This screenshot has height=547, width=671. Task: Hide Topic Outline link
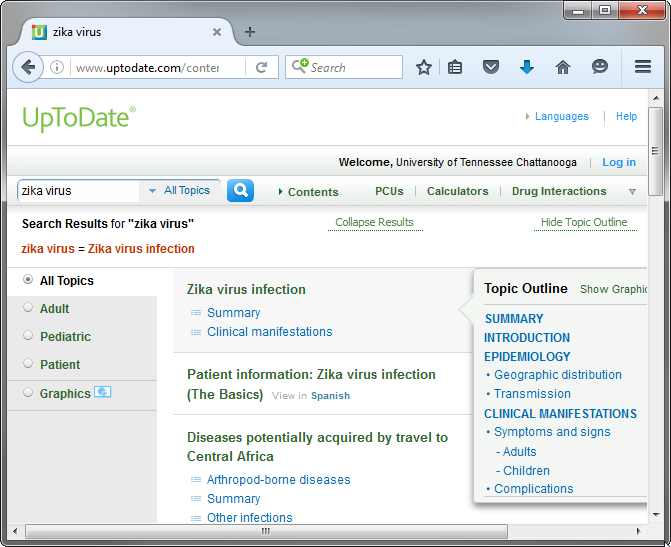pos(584,222)
